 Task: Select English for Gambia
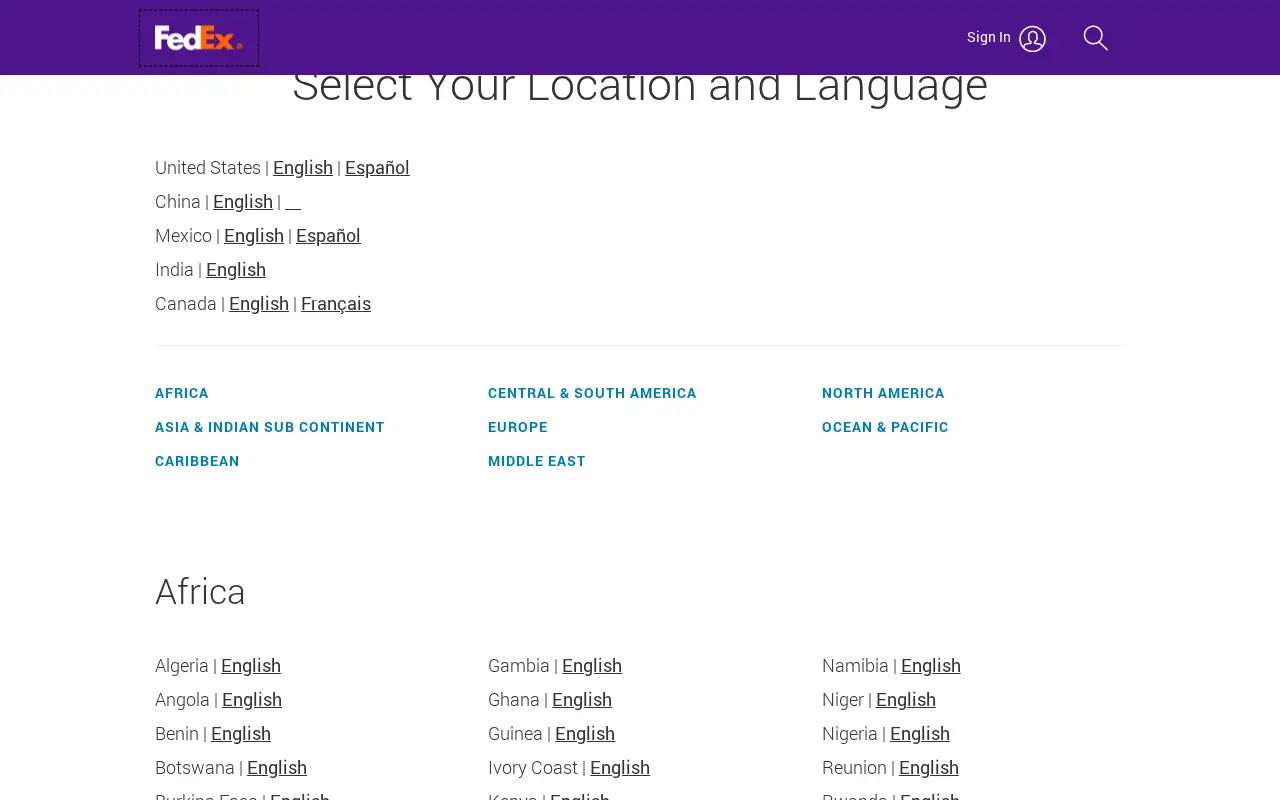[592, 666]
